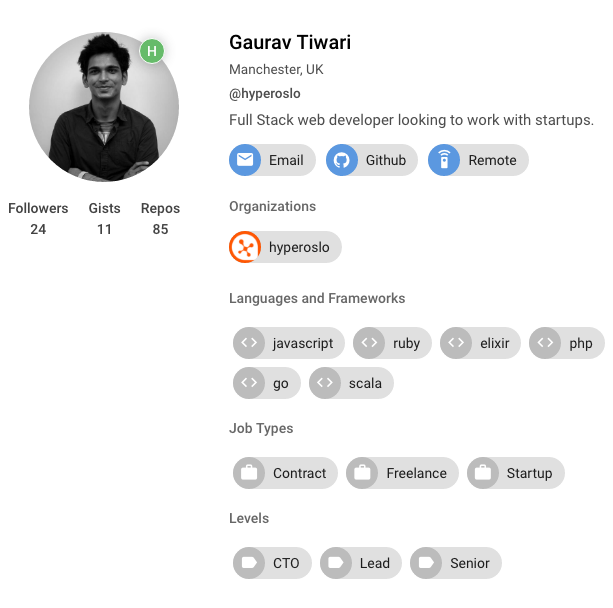613x608 pixels.
Task: Select the php language chip
Action: coord(567,343)
